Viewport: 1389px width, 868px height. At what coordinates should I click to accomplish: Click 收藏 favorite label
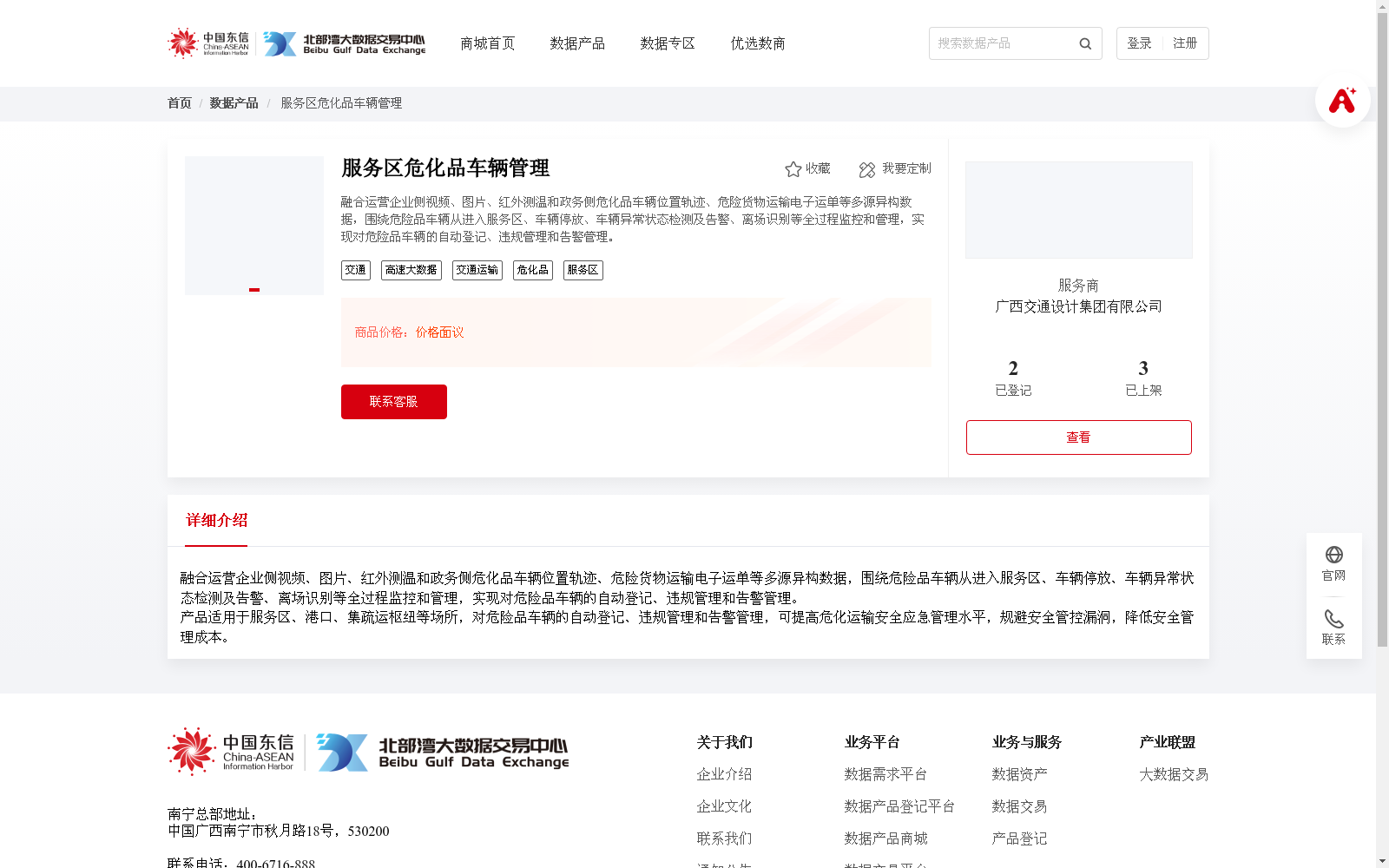[818, 168]
